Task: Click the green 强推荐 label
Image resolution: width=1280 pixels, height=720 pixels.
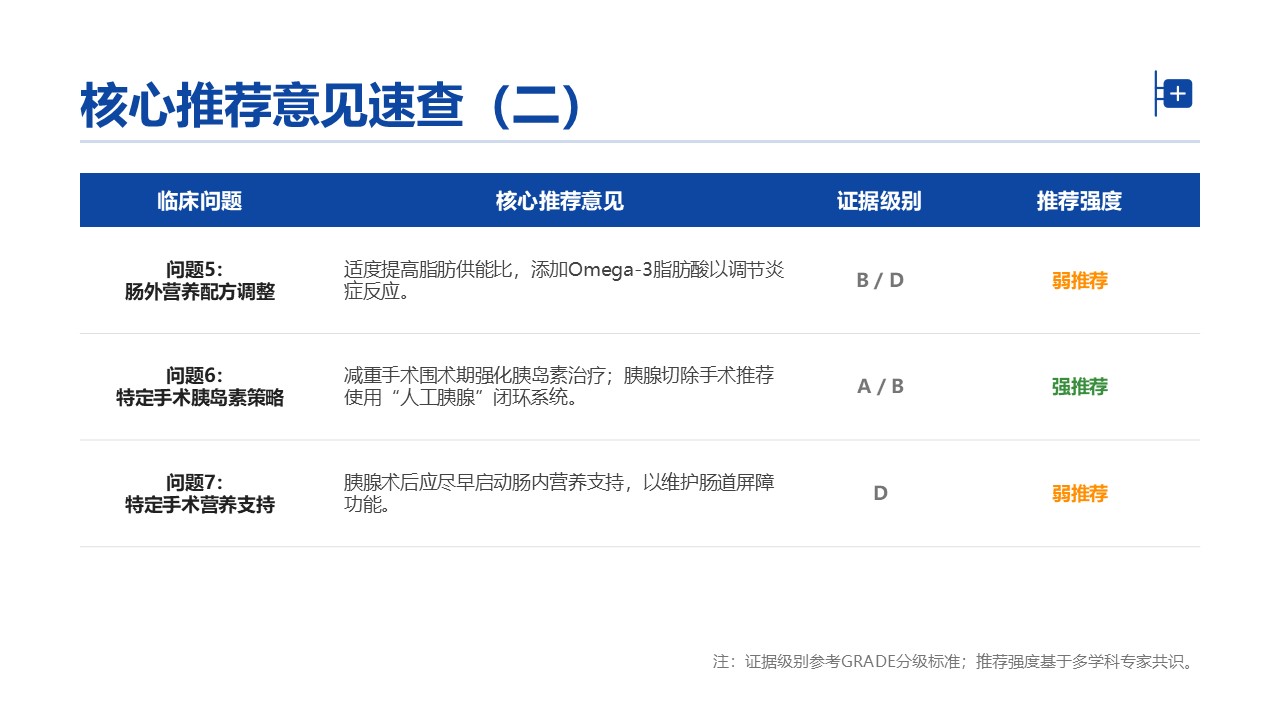Action: [x=1080, y=387]
